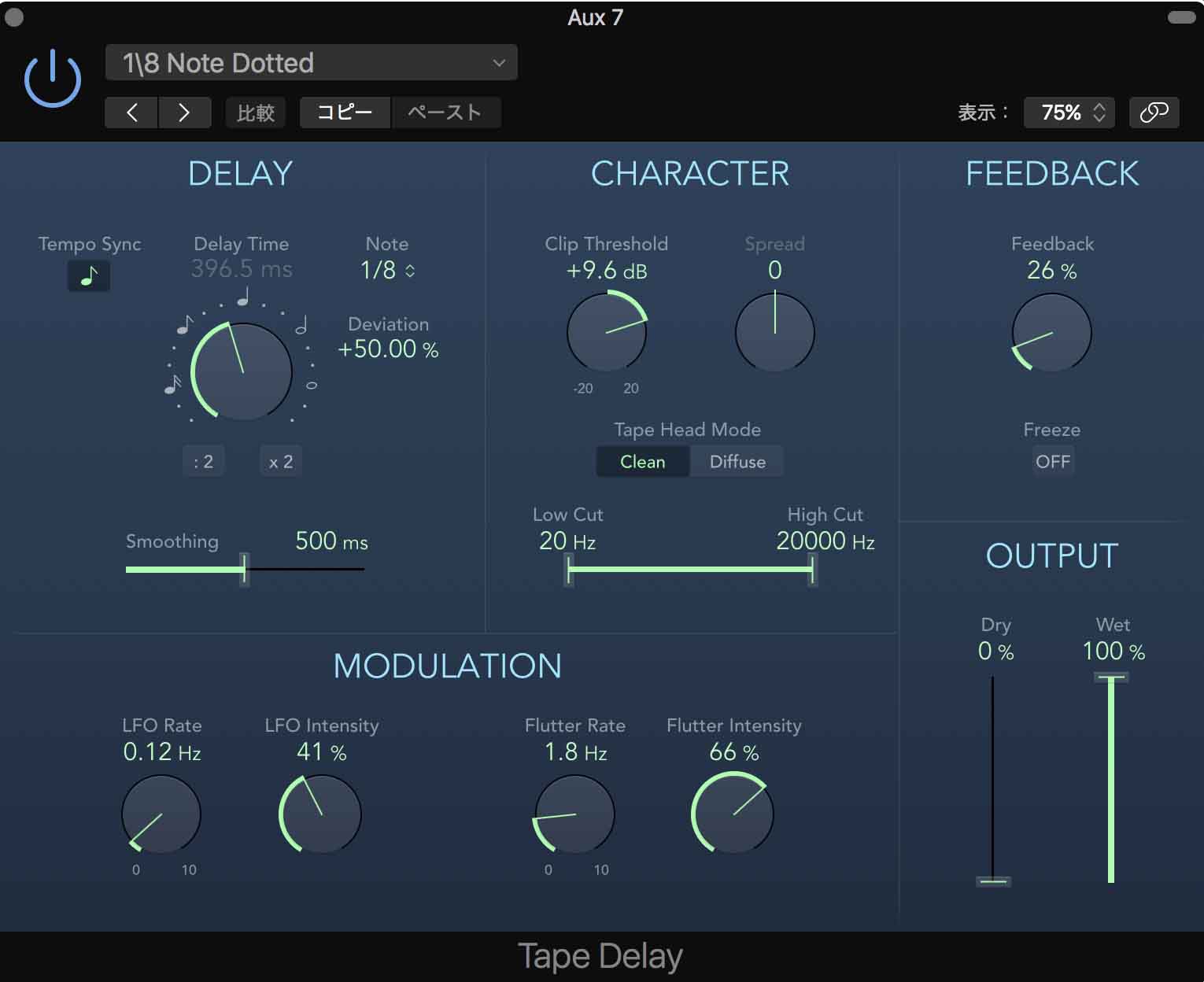
Task: Click the Tempo Sync note icon
Action: tap(89, 276)
